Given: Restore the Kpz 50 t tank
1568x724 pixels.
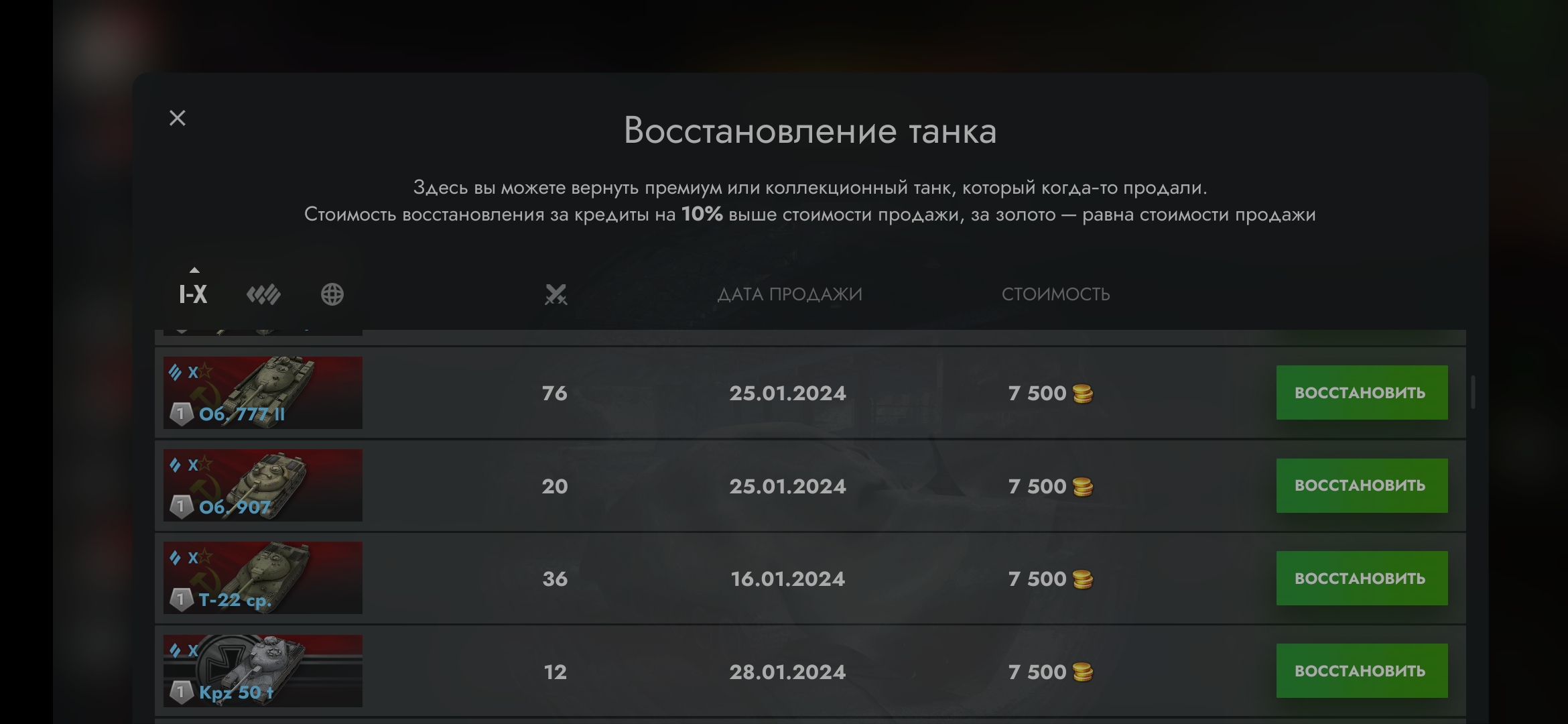Looking at the screenshot, I should point(1361,671).
